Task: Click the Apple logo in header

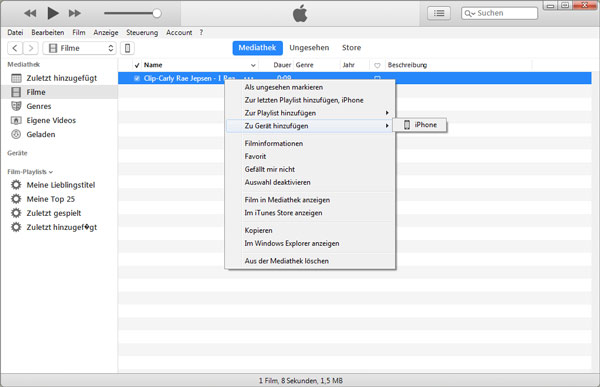Action: pos(300,13)
